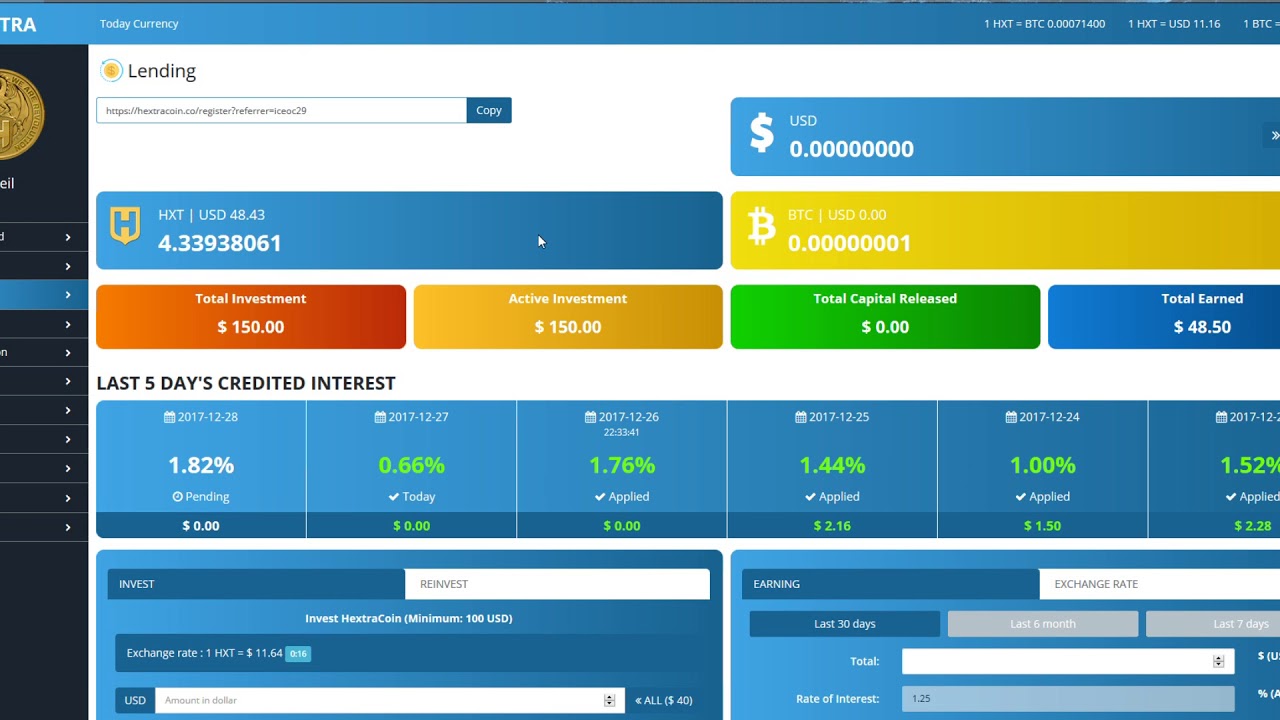
Task: Click the 1.82% pending interest value
Action: pyautogui.click(x=201, y=465)
